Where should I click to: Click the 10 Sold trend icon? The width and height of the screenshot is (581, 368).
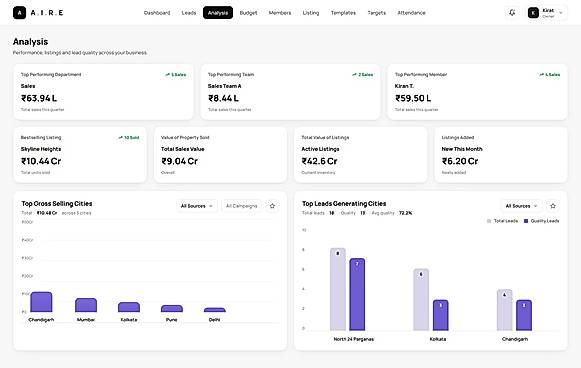pos(120,137)
